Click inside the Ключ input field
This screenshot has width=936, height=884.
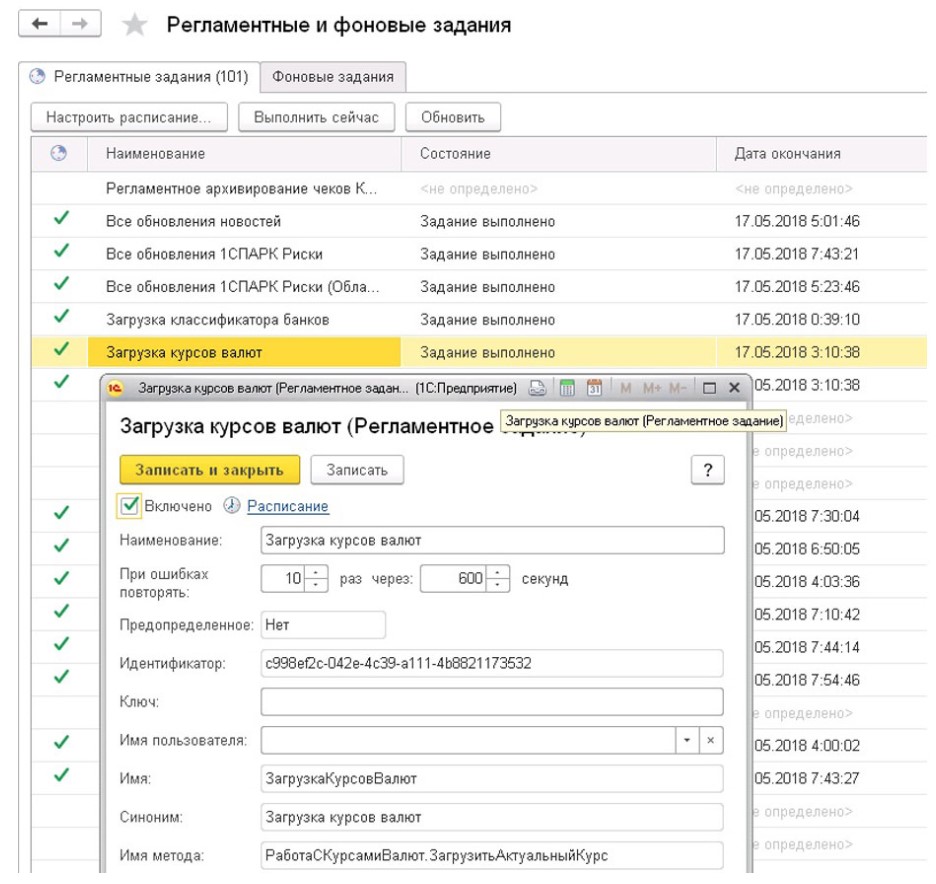pyautogui.click(x=450, y=701)
